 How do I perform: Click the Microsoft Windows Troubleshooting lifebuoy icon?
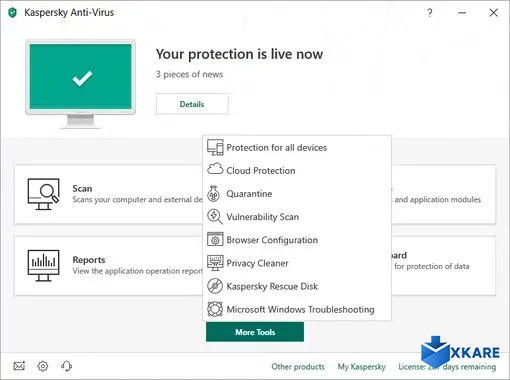pyautogui.click(x=215, y=309)
